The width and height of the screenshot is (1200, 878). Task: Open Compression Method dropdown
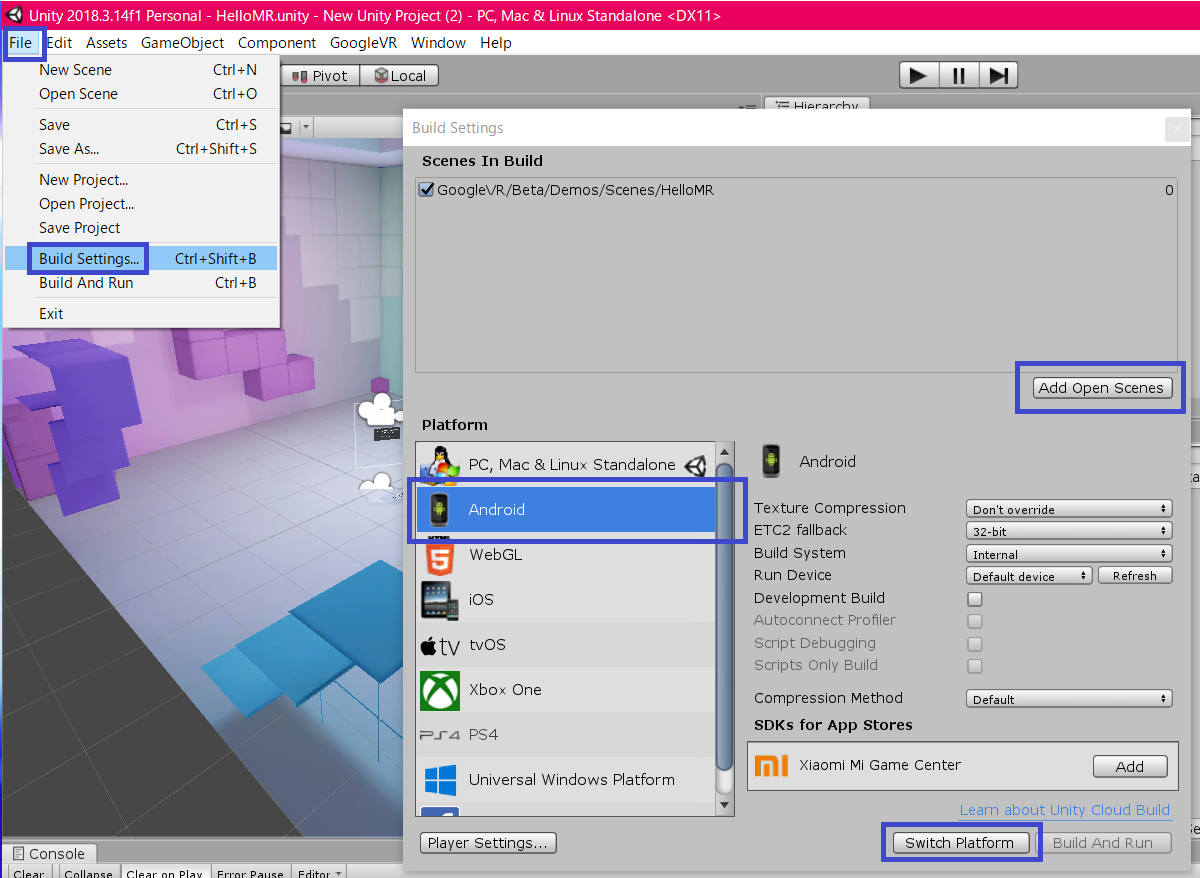(1069, 699)
